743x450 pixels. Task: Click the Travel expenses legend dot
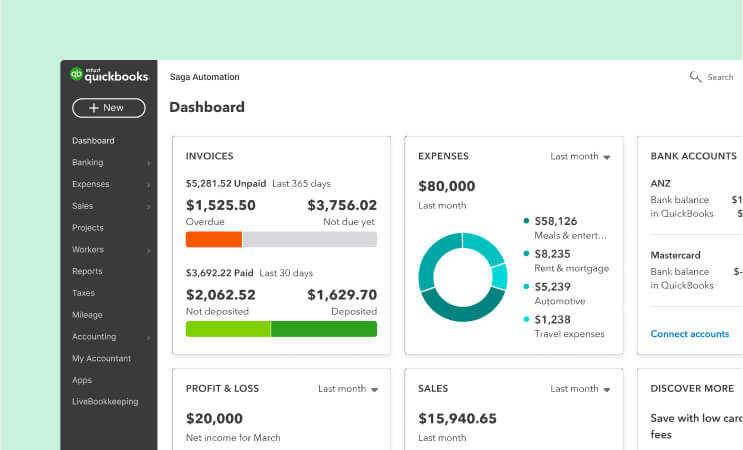pos(526,319)
